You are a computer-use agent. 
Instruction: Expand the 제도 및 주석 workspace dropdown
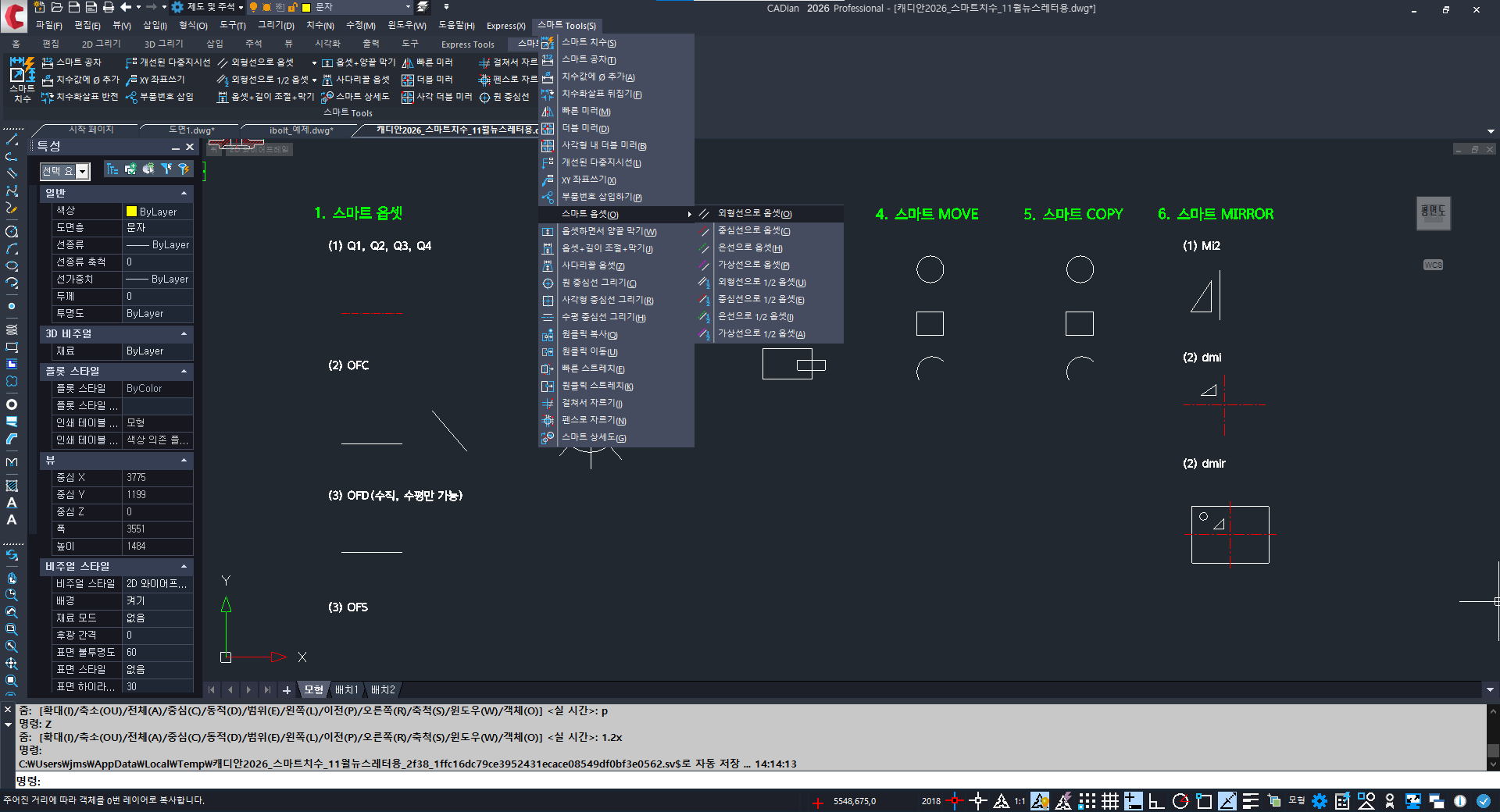(x=241, y=7)
